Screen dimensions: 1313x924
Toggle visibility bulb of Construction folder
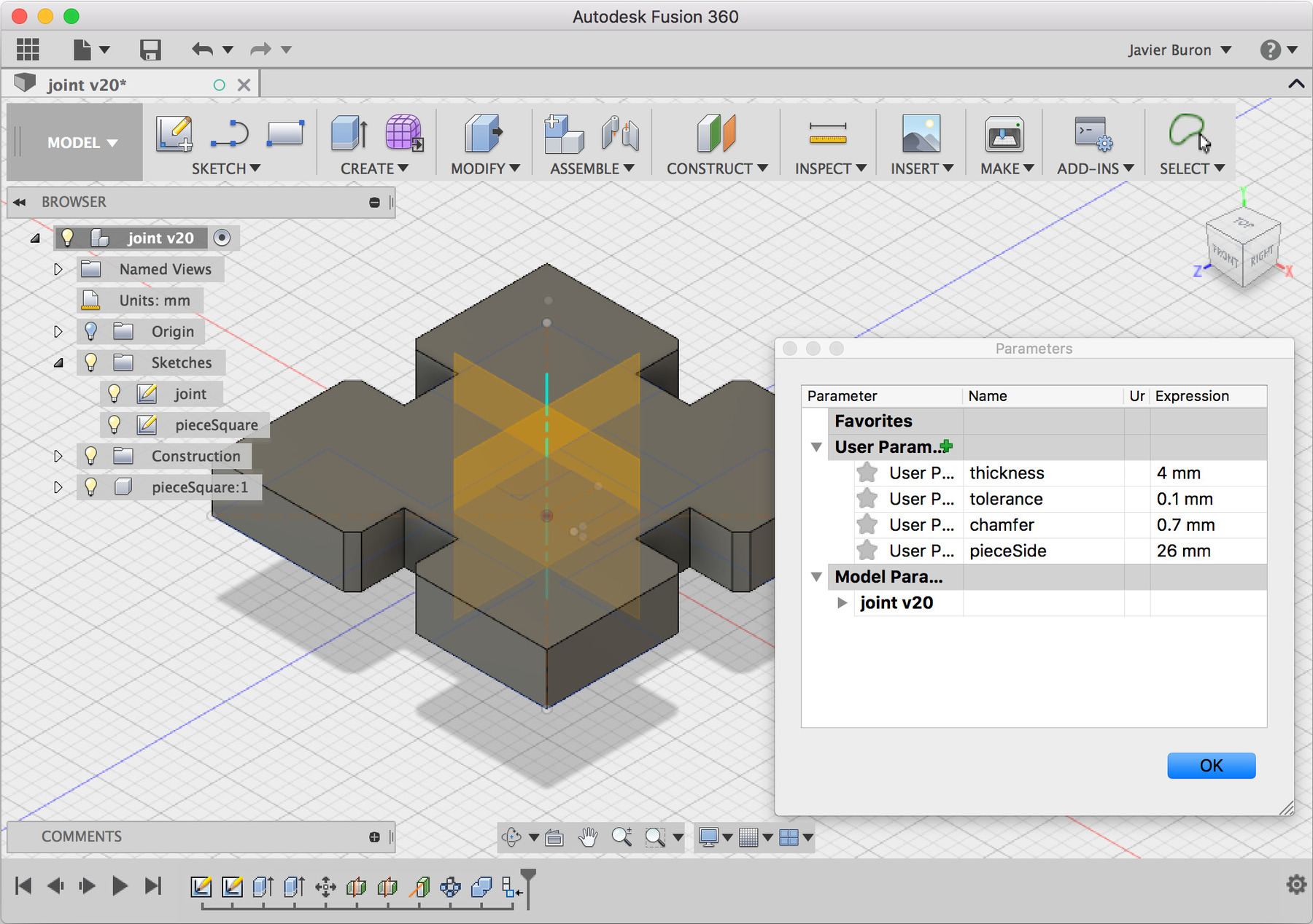(x=90, y=456)
